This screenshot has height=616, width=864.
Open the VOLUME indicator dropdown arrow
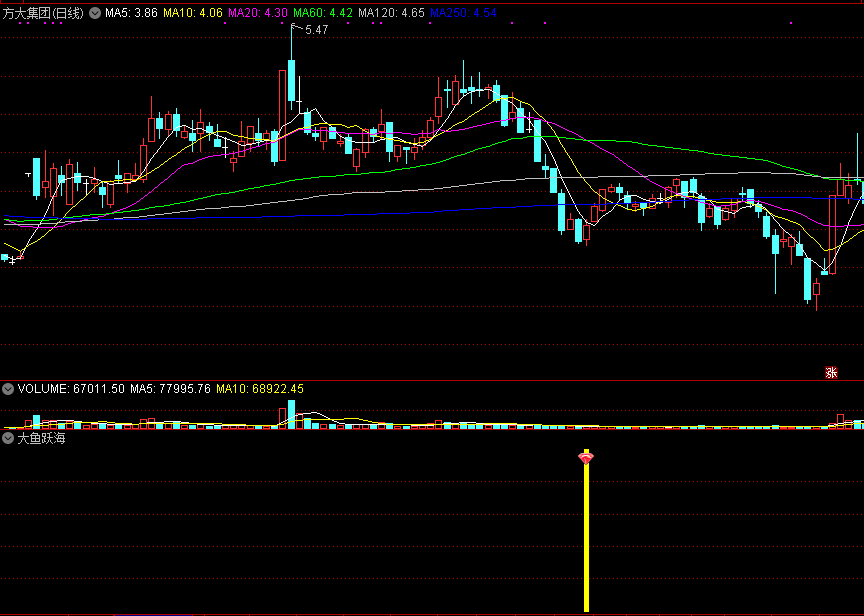(x=8, y=389)
